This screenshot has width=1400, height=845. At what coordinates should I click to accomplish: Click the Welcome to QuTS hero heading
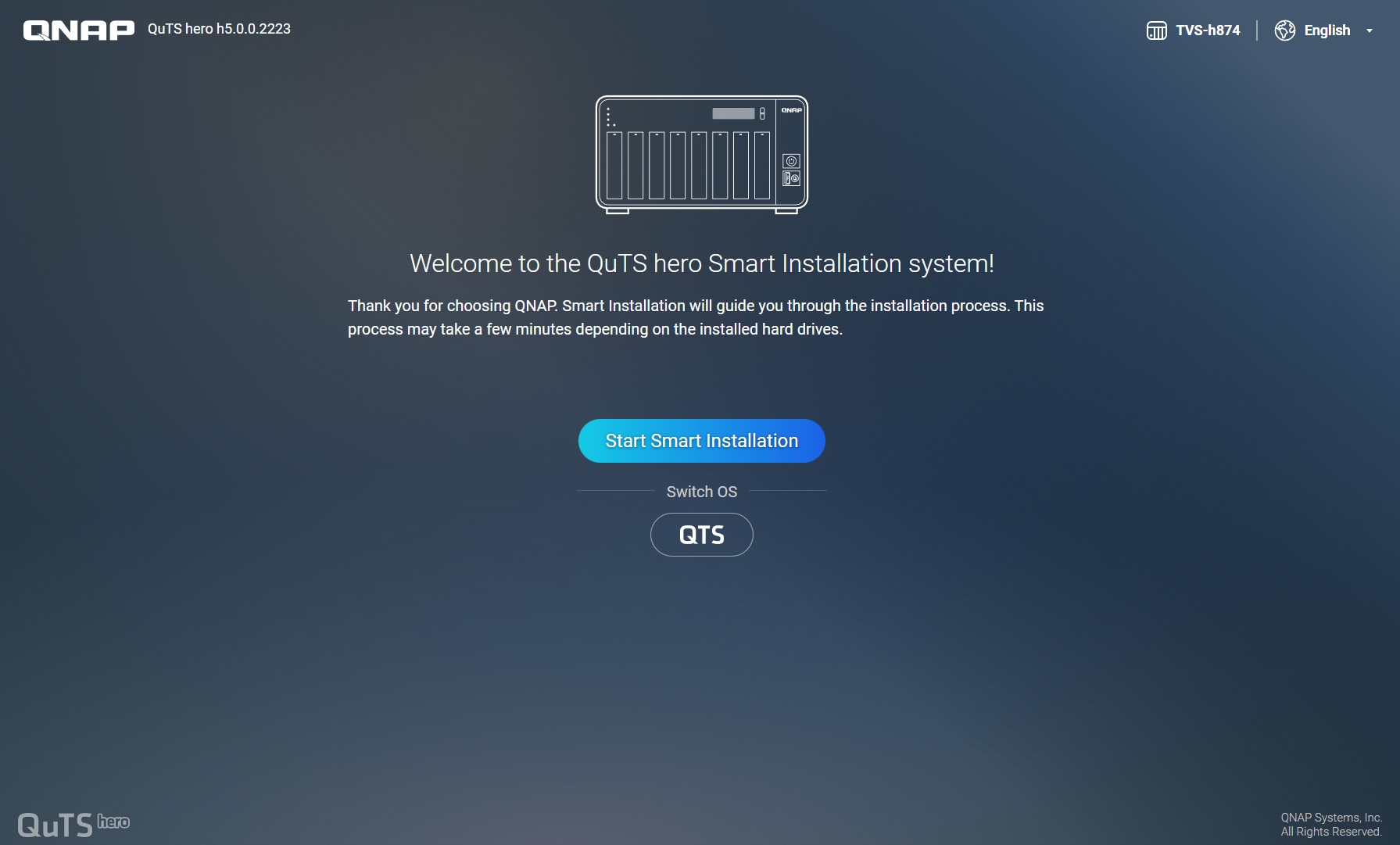tap(702, 263)
